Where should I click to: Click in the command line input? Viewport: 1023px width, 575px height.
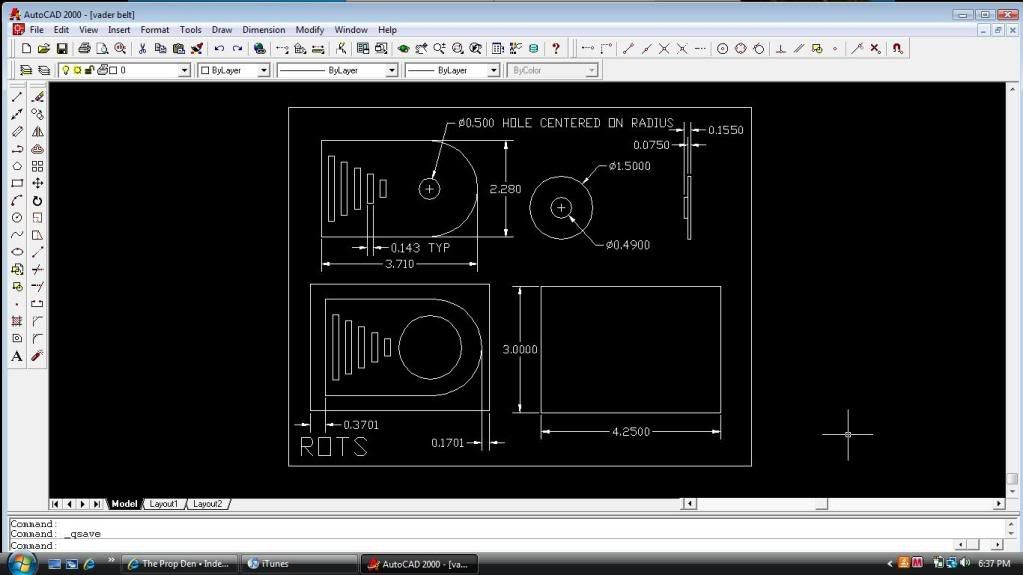click(483, 546)
